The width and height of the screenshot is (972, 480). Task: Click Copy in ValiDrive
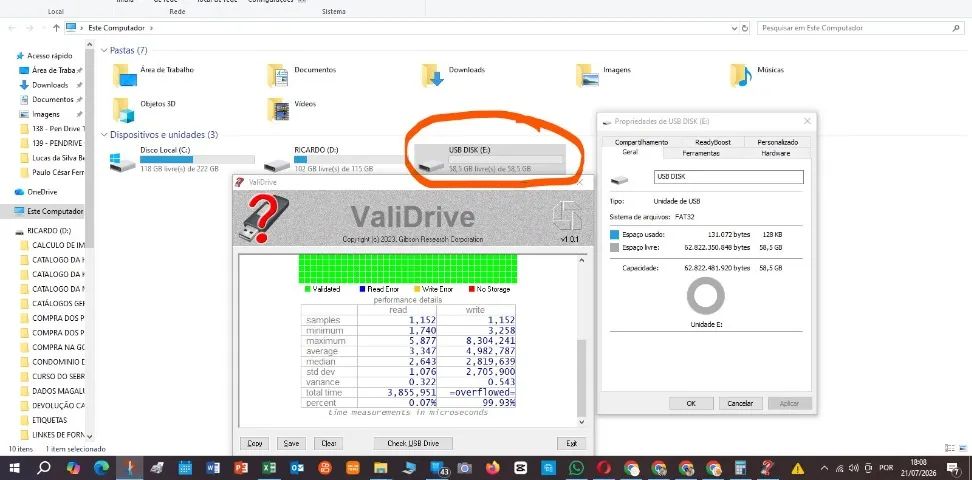(x=255, y=443)
